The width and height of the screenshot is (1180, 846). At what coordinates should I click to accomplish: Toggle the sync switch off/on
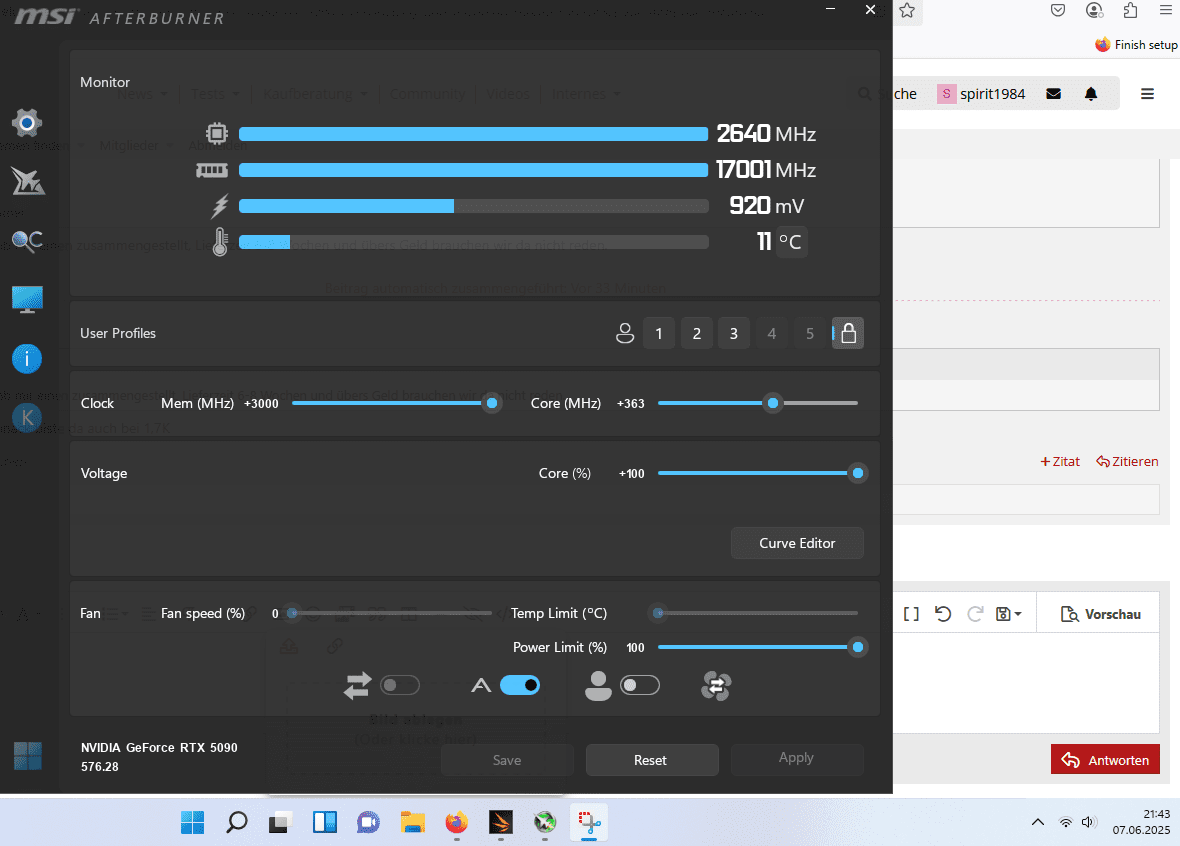tap(400, 686)
